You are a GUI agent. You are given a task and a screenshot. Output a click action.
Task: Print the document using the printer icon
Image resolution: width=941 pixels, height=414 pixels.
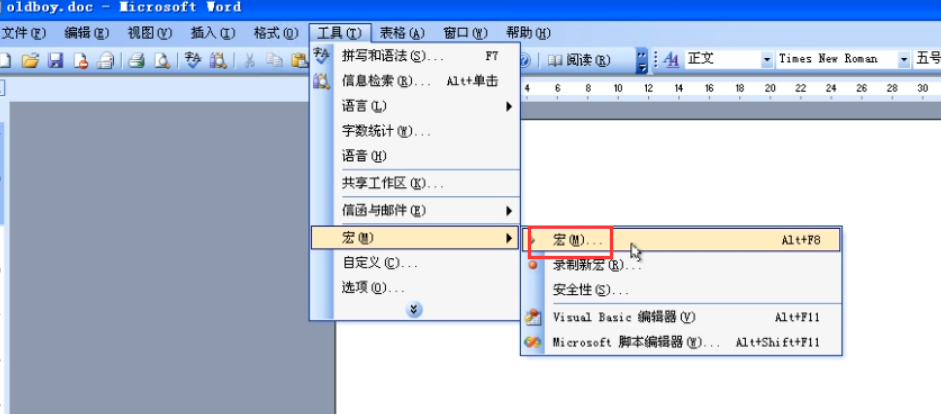click(x=137, y=60)
